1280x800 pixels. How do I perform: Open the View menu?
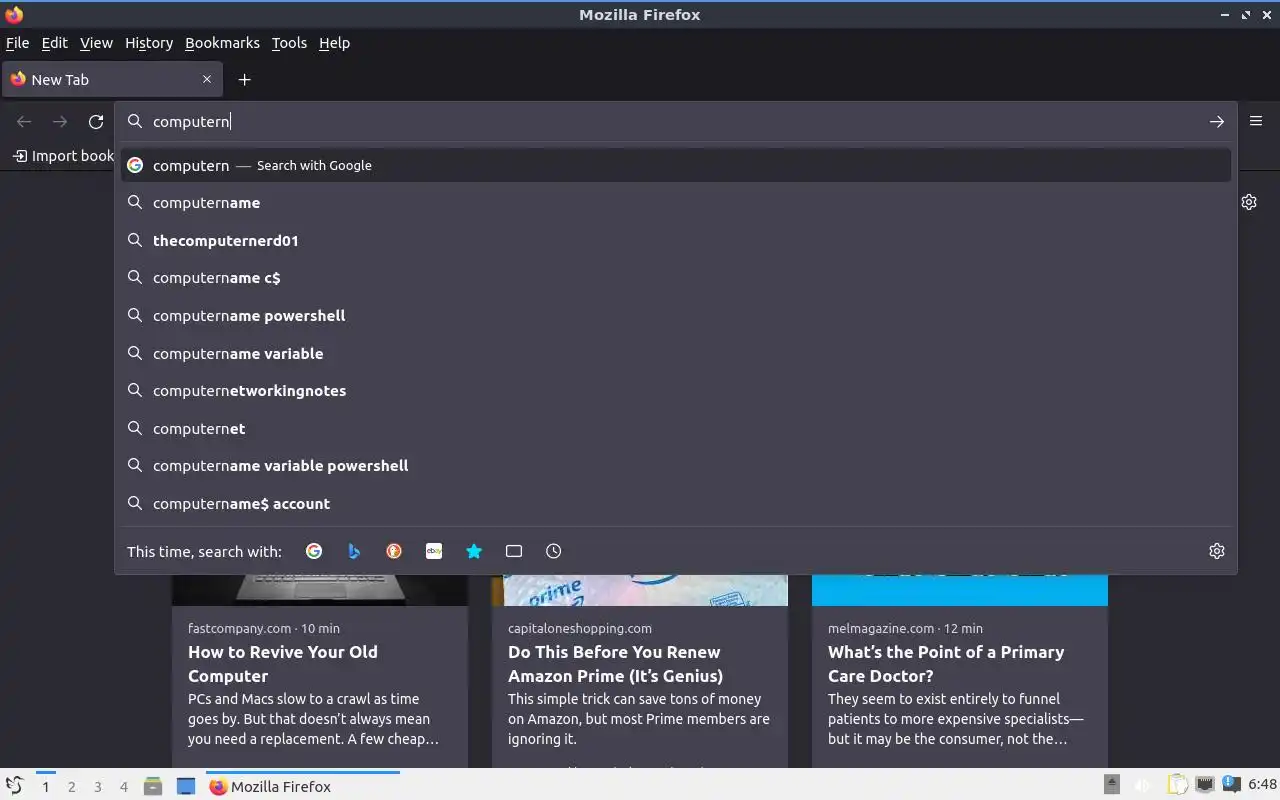pyautogui.click(x=96, y=43)
